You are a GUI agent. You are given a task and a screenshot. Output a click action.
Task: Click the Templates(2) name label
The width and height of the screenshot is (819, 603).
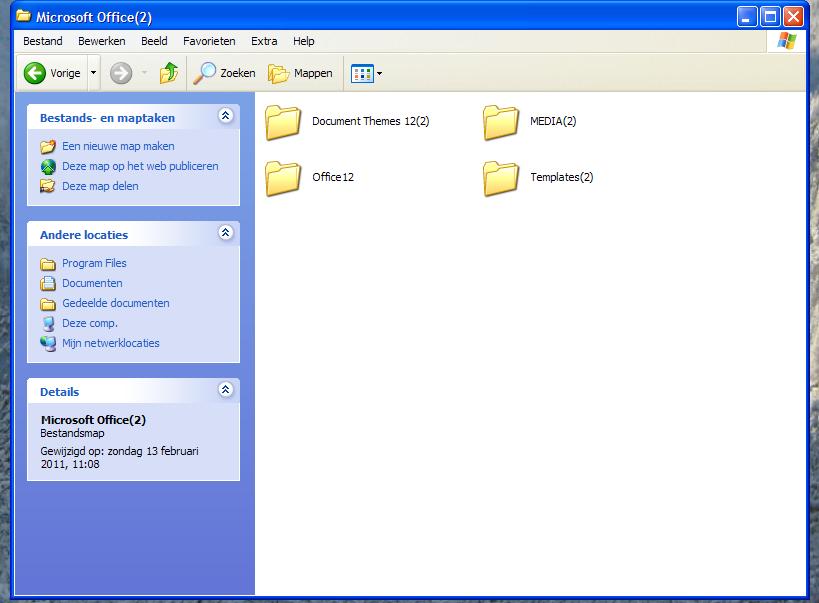[561, 177]
